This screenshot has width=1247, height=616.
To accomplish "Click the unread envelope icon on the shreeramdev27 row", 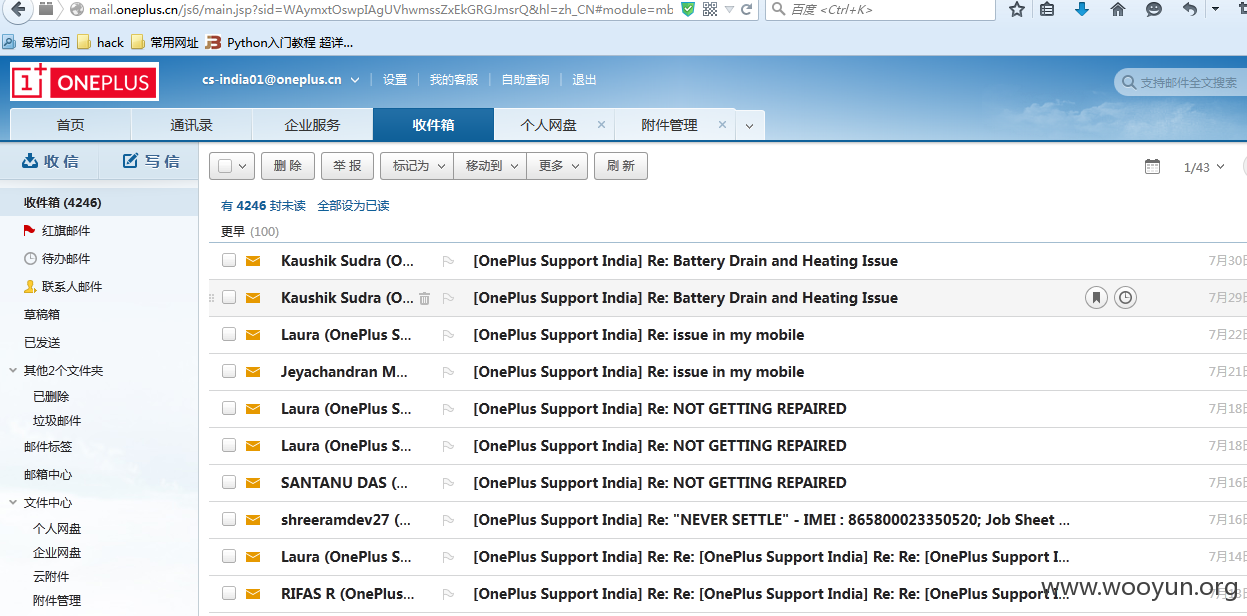I will coord(253,520).
